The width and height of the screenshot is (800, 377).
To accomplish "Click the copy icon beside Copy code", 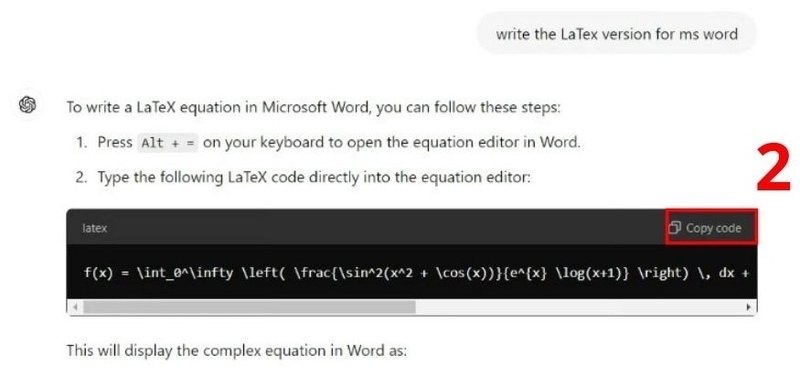I will [x=674, y=228].
